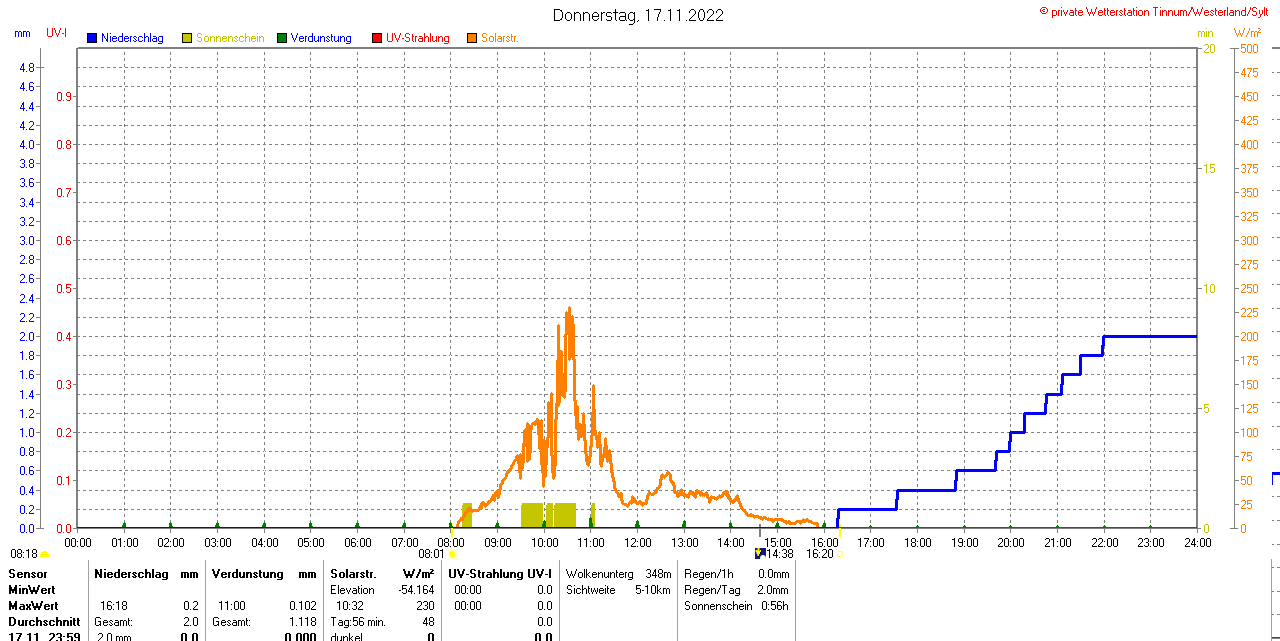Open the private Wetterstation Tinnum/Westerland/Sylt credit
Screen dimensions: 1280x641
tap(1158, 11)
